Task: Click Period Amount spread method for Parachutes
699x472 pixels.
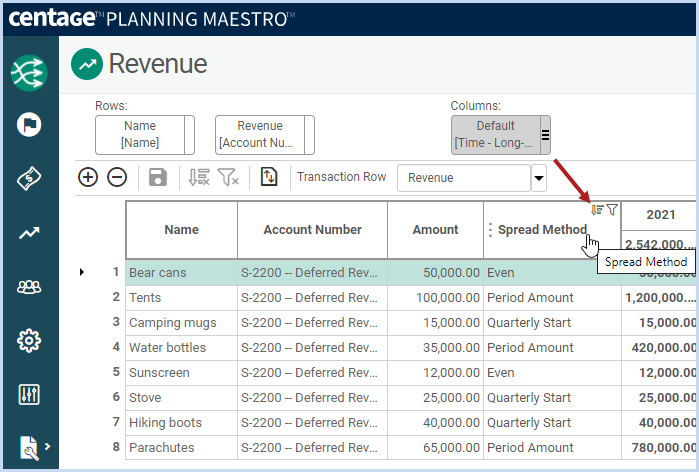Action: (x=552, y=447)
